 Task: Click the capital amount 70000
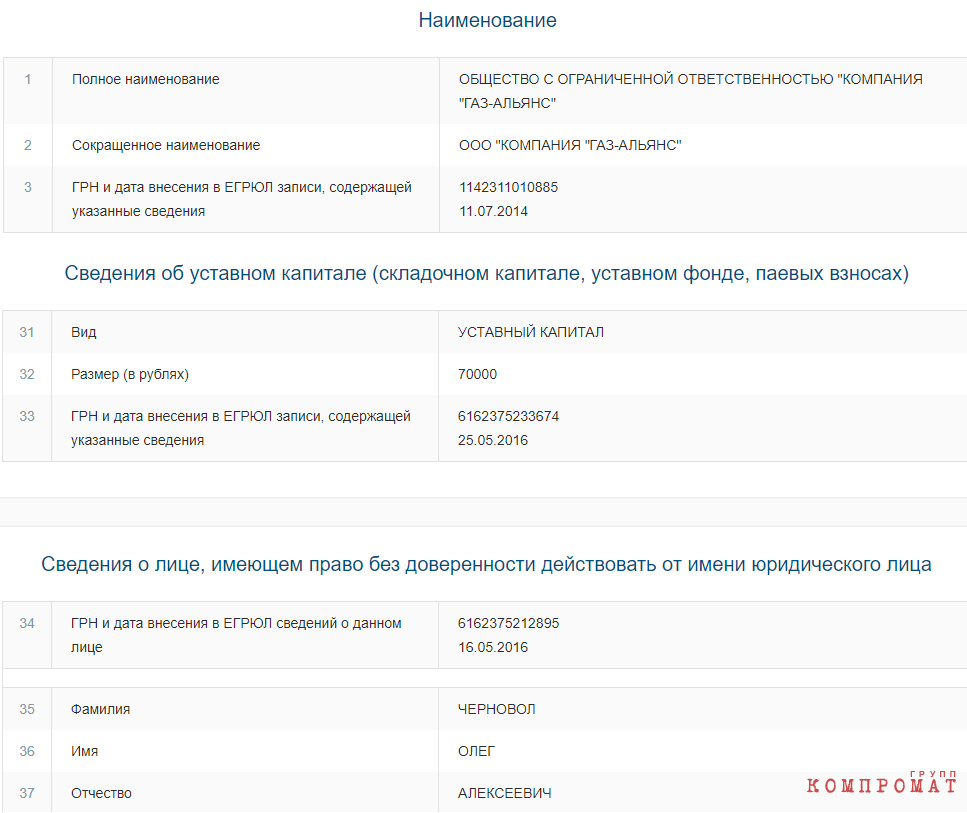[477, 374]
